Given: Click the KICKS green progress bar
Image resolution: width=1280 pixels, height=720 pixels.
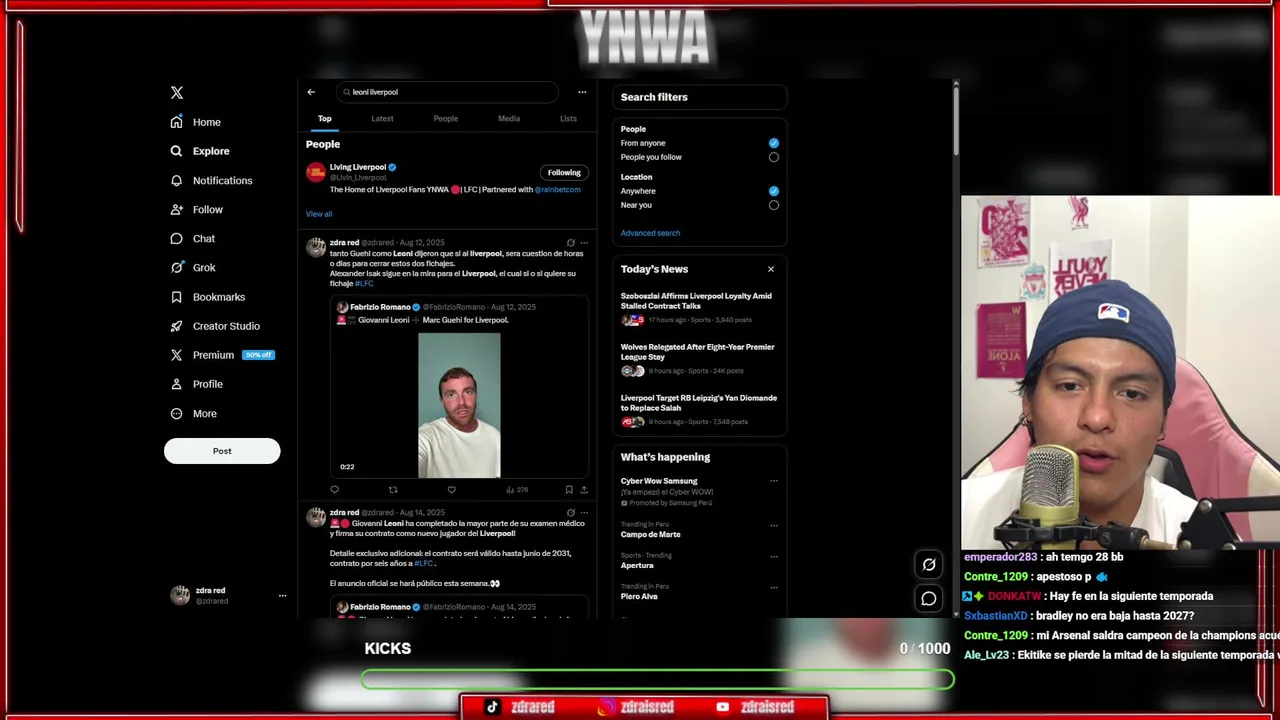Looking at the screenshot, I should (x=658, y=680).
